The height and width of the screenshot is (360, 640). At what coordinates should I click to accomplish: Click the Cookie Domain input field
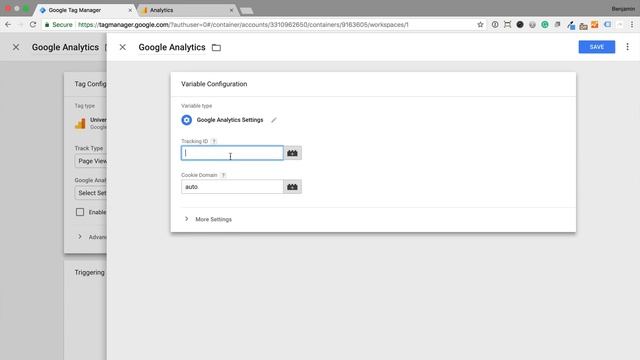232,187
